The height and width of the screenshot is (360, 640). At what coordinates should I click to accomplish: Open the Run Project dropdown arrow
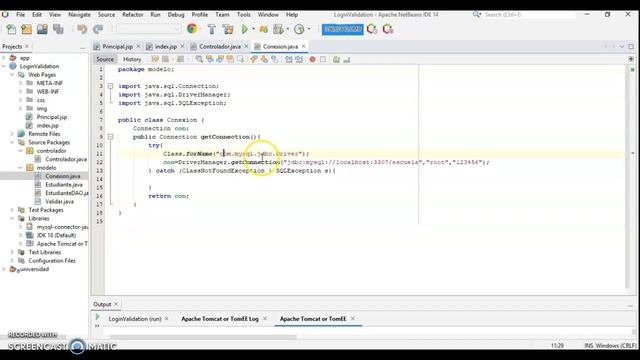(253, 29)
